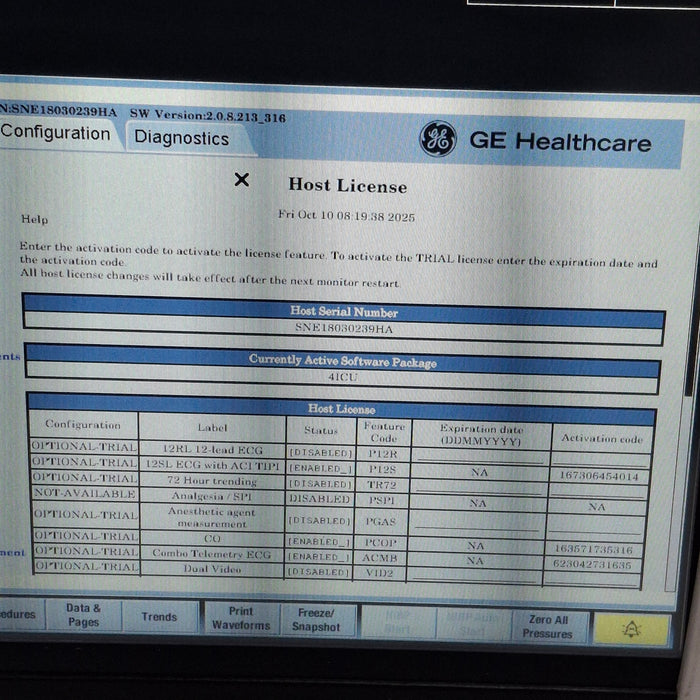This screenshot has width=700, height=700.
Task: Select Zero All Pressures
Action: pyautogui.click(x=548, y=626)
